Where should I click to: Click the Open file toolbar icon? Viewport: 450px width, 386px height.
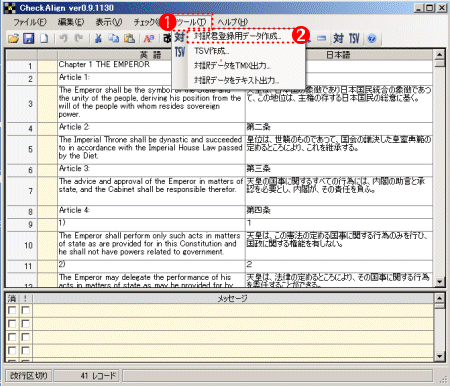point(13,39)
